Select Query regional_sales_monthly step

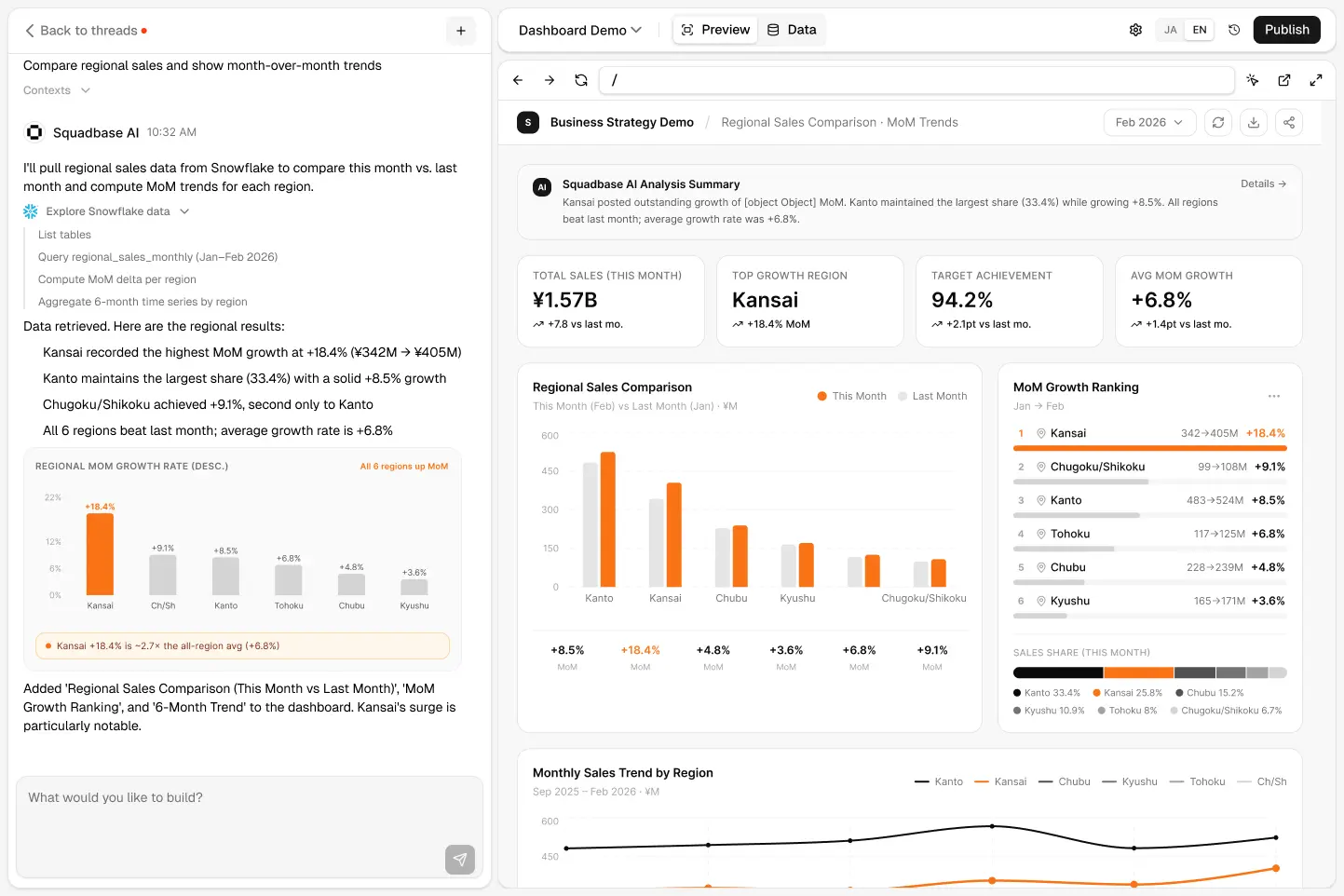[157, 257]
